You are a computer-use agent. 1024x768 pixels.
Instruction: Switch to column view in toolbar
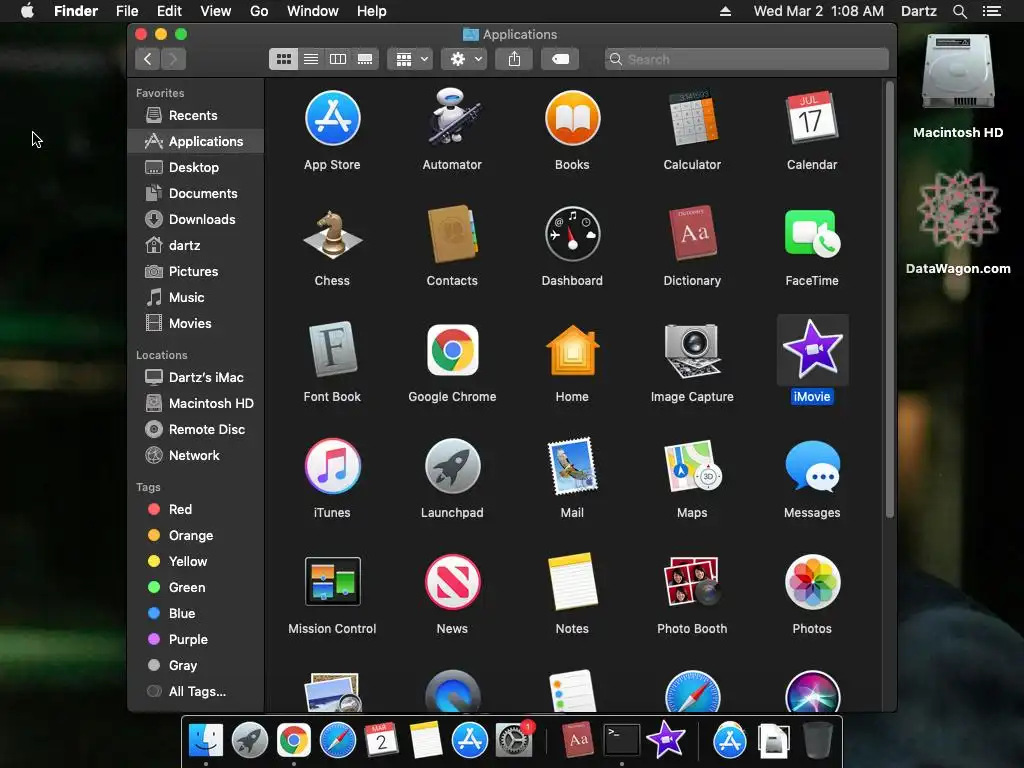pos(338,59)
